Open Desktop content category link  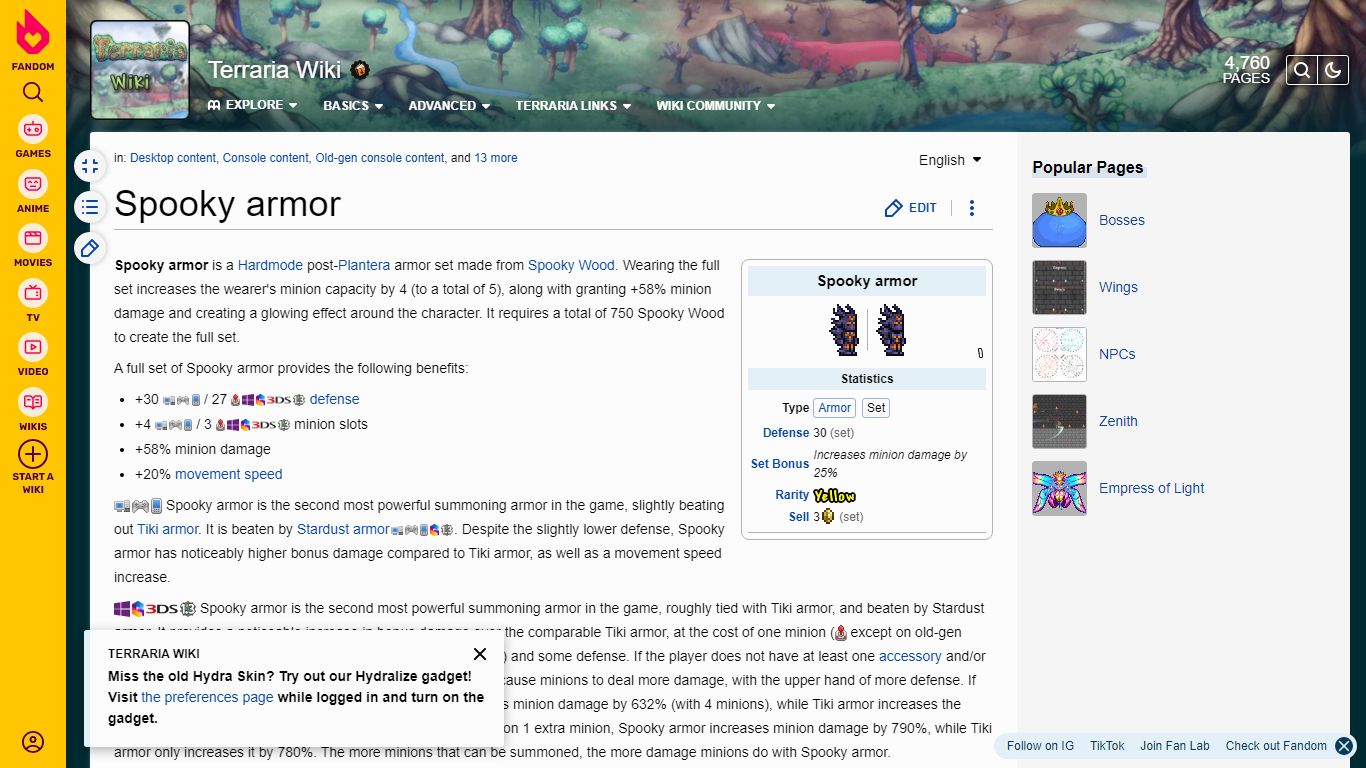[x=173, y=158]
